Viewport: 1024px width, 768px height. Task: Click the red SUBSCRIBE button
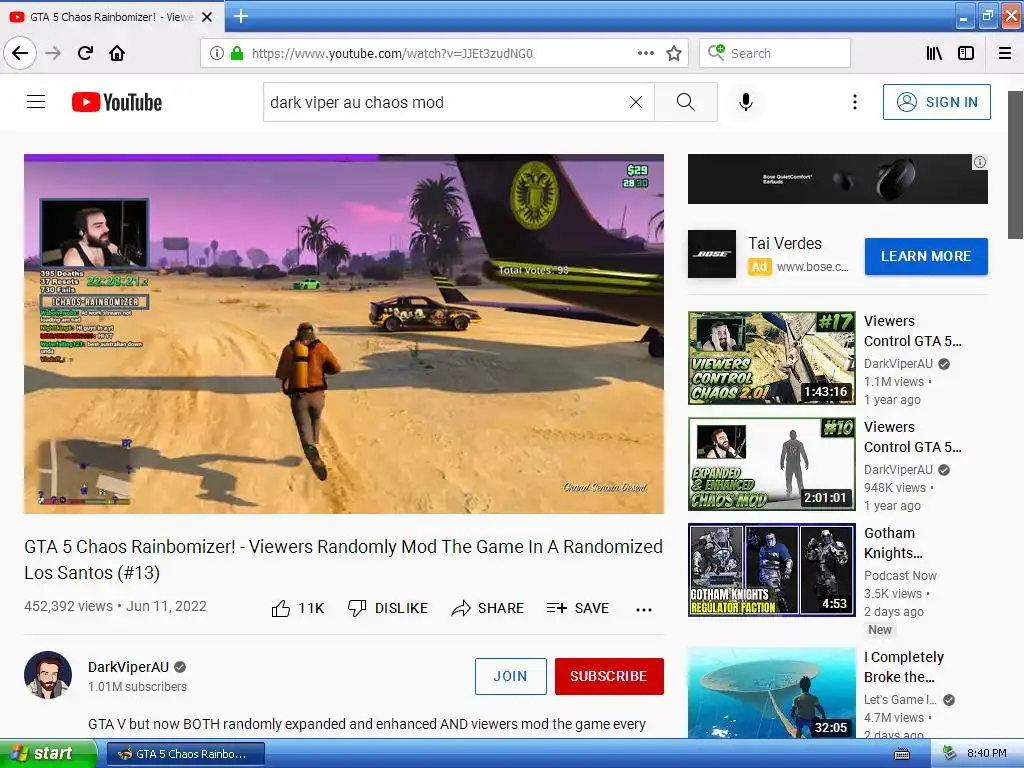[609, 676]
